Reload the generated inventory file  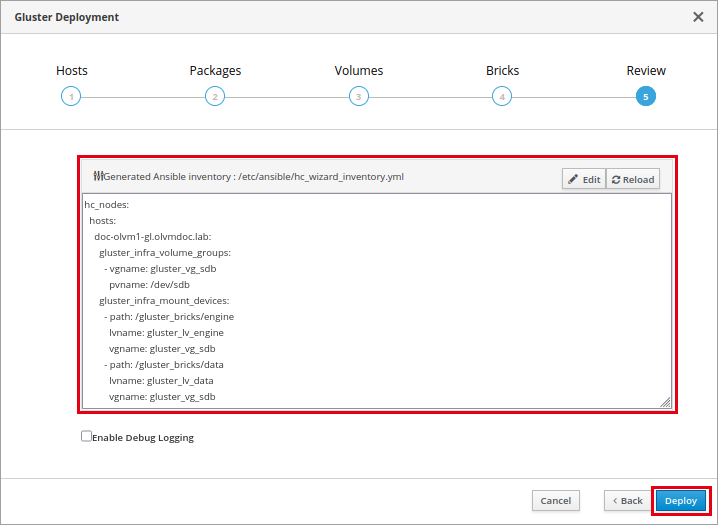(x=633, y=179)
